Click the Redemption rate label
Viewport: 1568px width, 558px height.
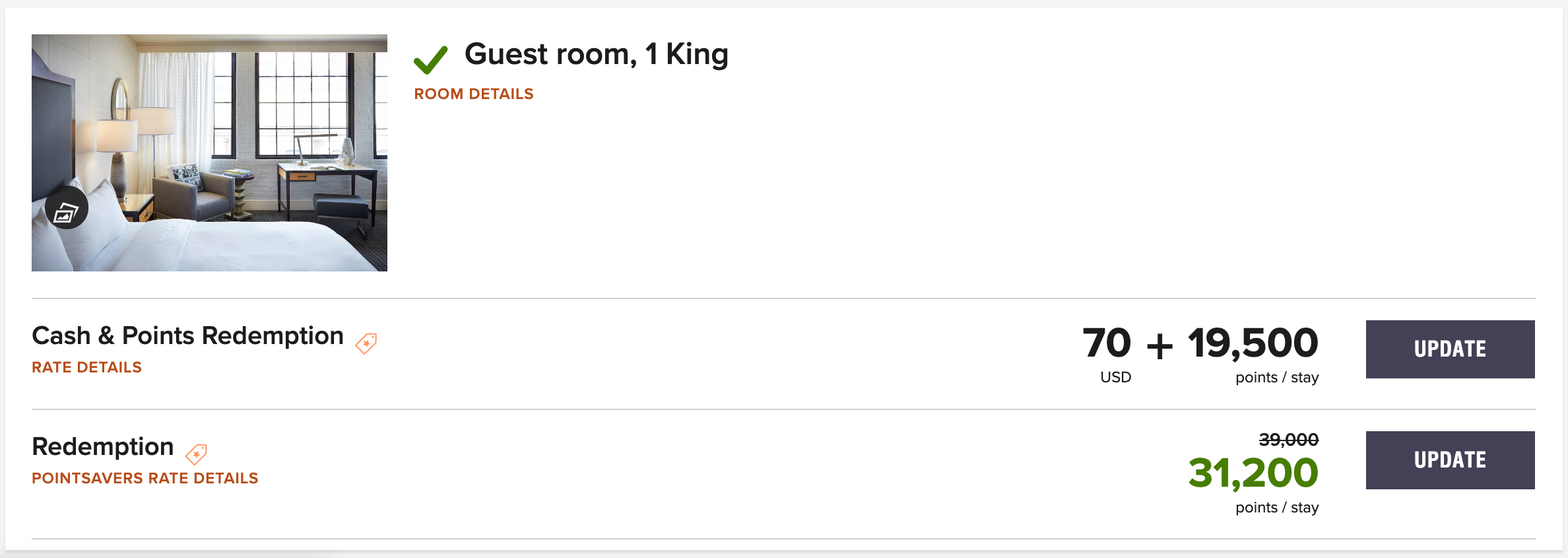click(x=102, y=447)
